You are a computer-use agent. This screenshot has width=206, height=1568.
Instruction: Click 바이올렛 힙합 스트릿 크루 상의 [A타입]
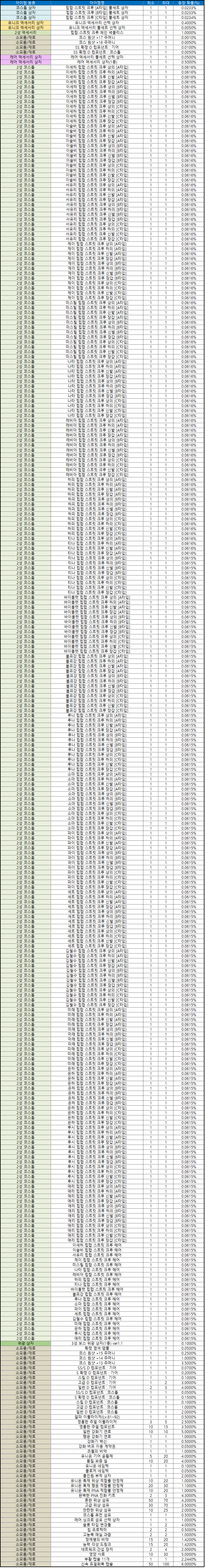tap(98, 597)
